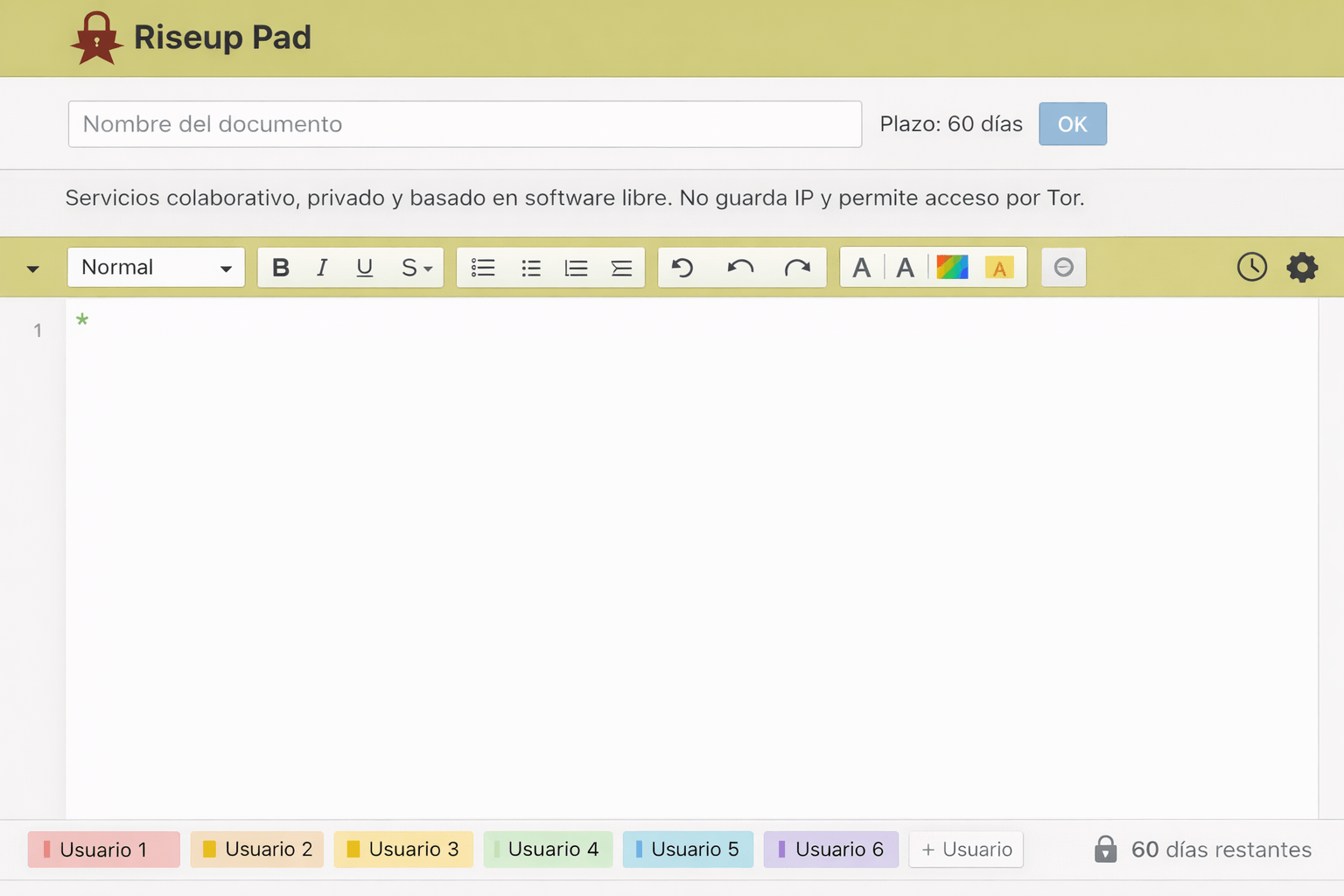Collapse toolbar with the left arrow
Viewport: 1344px width, 896px height.
click(33, 269)
